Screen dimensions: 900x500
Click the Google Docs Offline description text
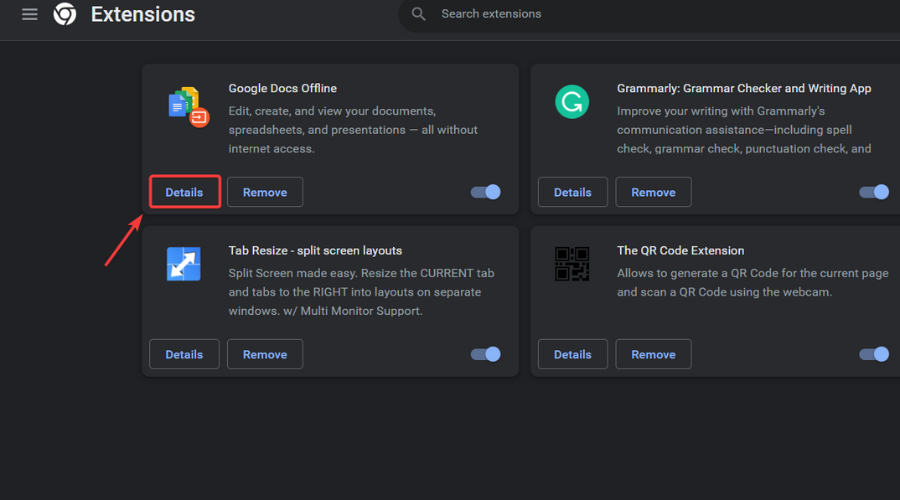pyautogui.click(x=353, y=130)
